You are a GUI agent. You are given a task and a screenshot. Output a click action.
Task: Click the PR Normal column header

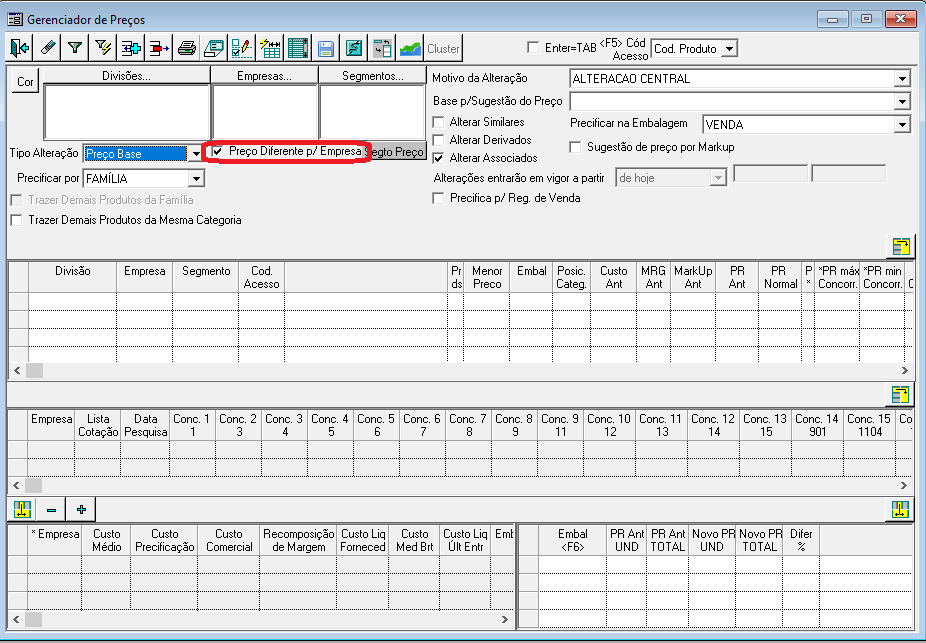click(780, 278)
